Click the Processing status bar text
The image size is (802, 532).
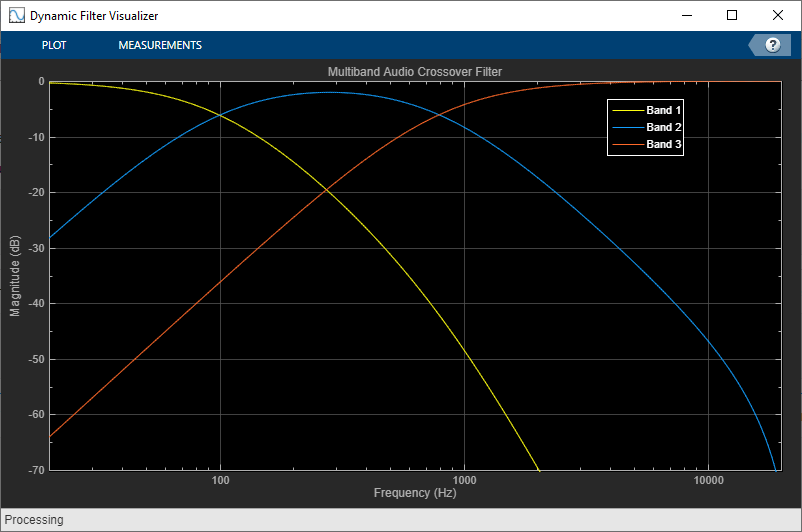point(34,520)
